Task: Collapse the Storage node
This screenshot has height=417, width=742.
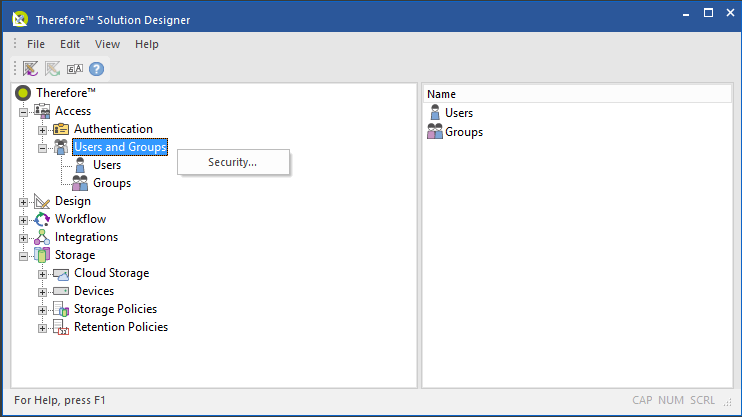Action: pos(23,256)
